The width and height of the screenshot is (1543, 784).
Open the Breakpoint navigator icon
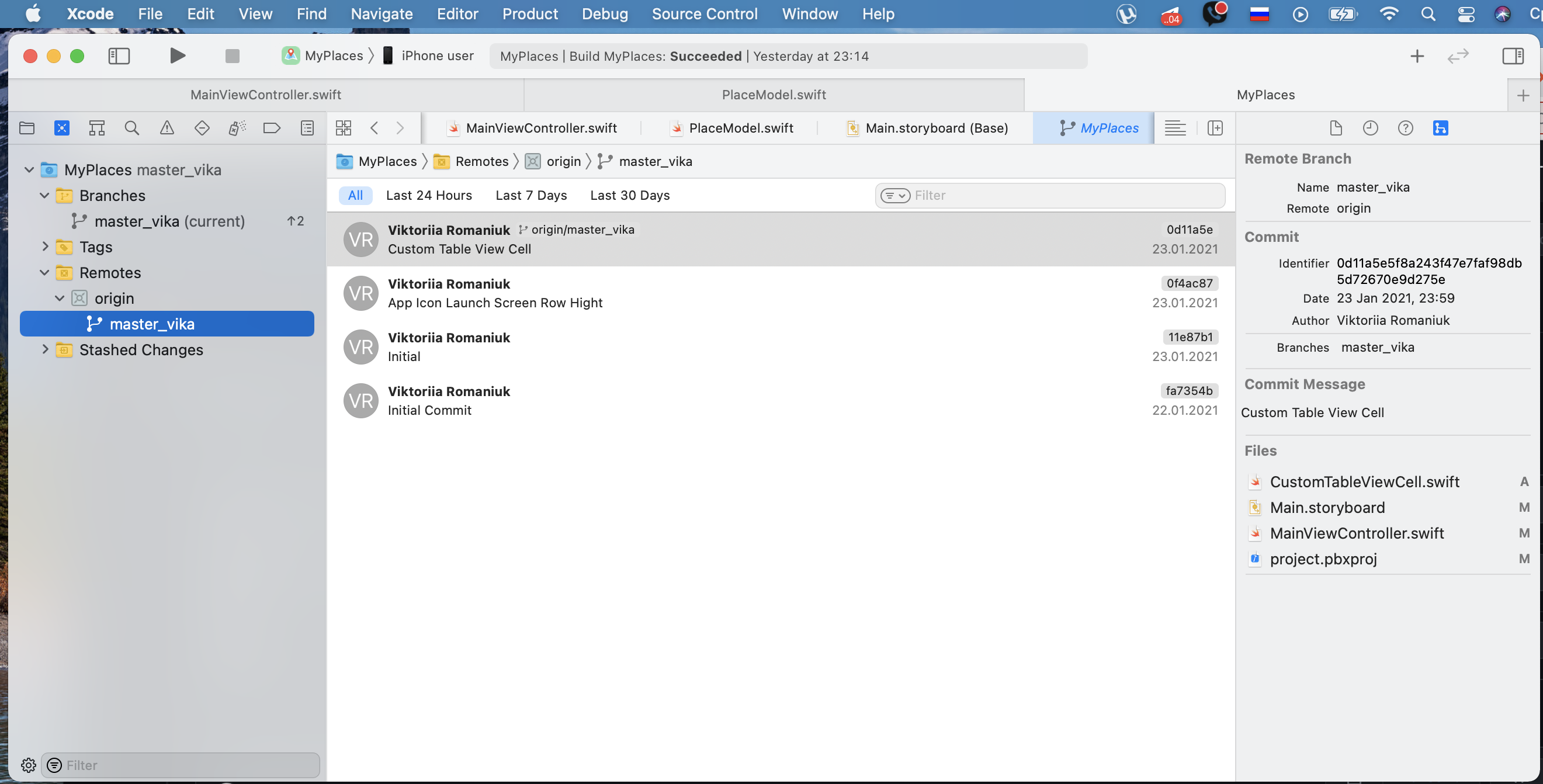[272, 127]
